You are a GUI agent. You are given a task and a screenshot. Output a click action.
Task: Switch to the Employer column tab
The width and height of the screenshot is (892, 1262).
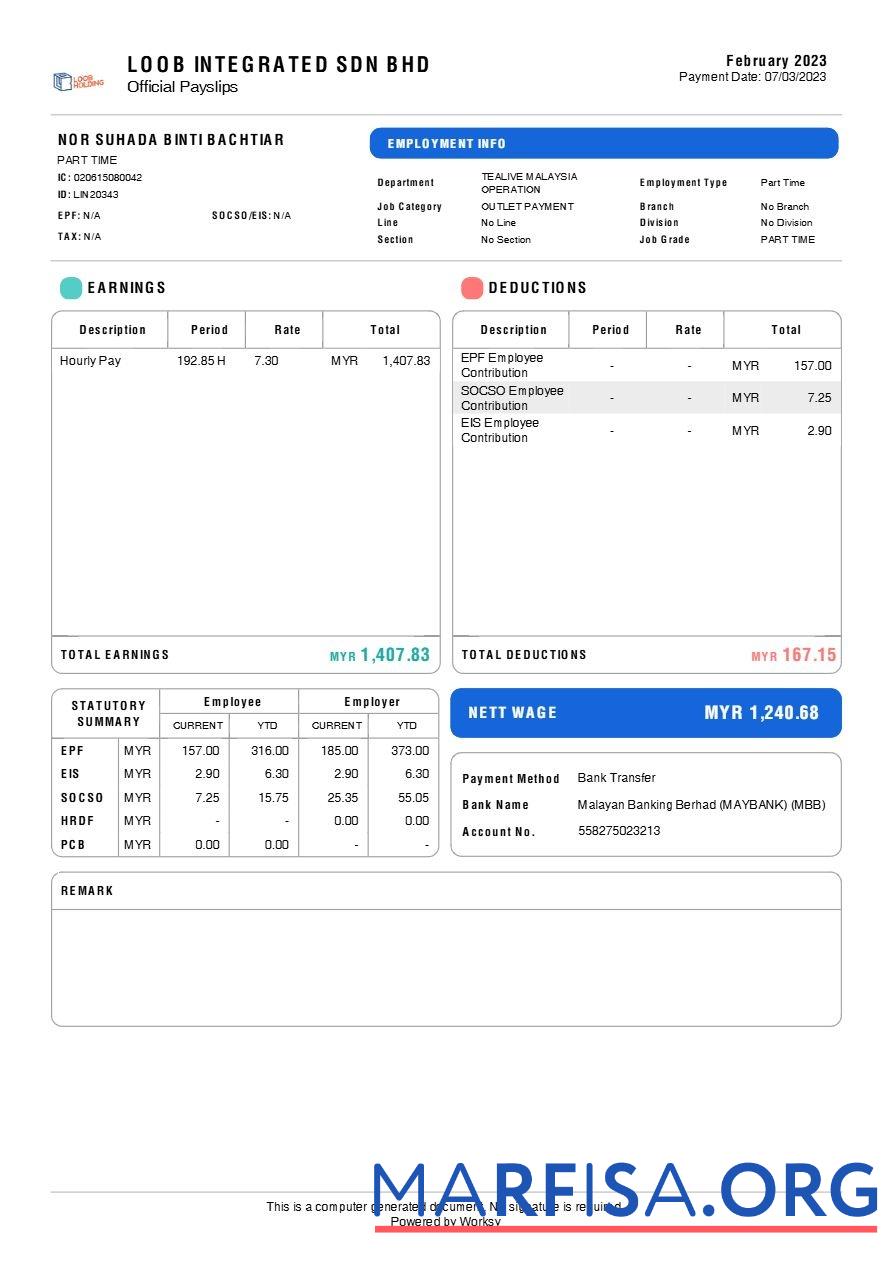[x=371, y=701]
